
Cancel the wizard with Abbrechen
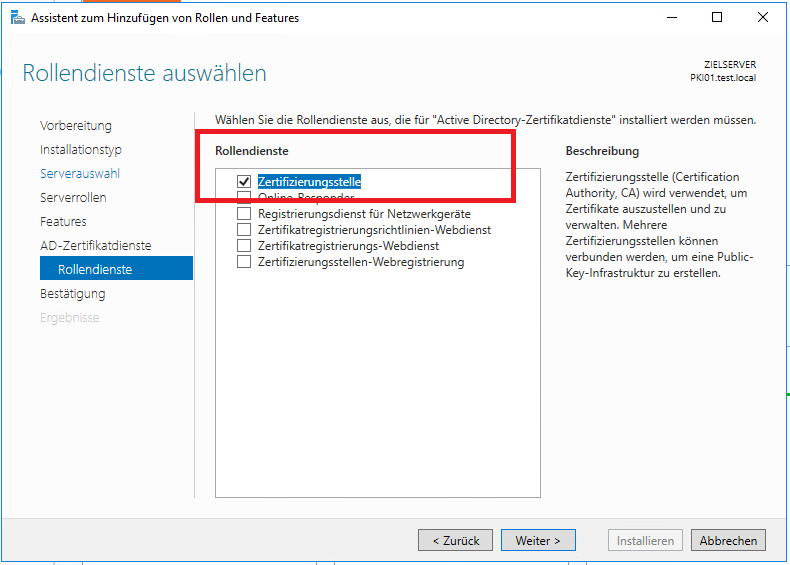tap(728, 540)
